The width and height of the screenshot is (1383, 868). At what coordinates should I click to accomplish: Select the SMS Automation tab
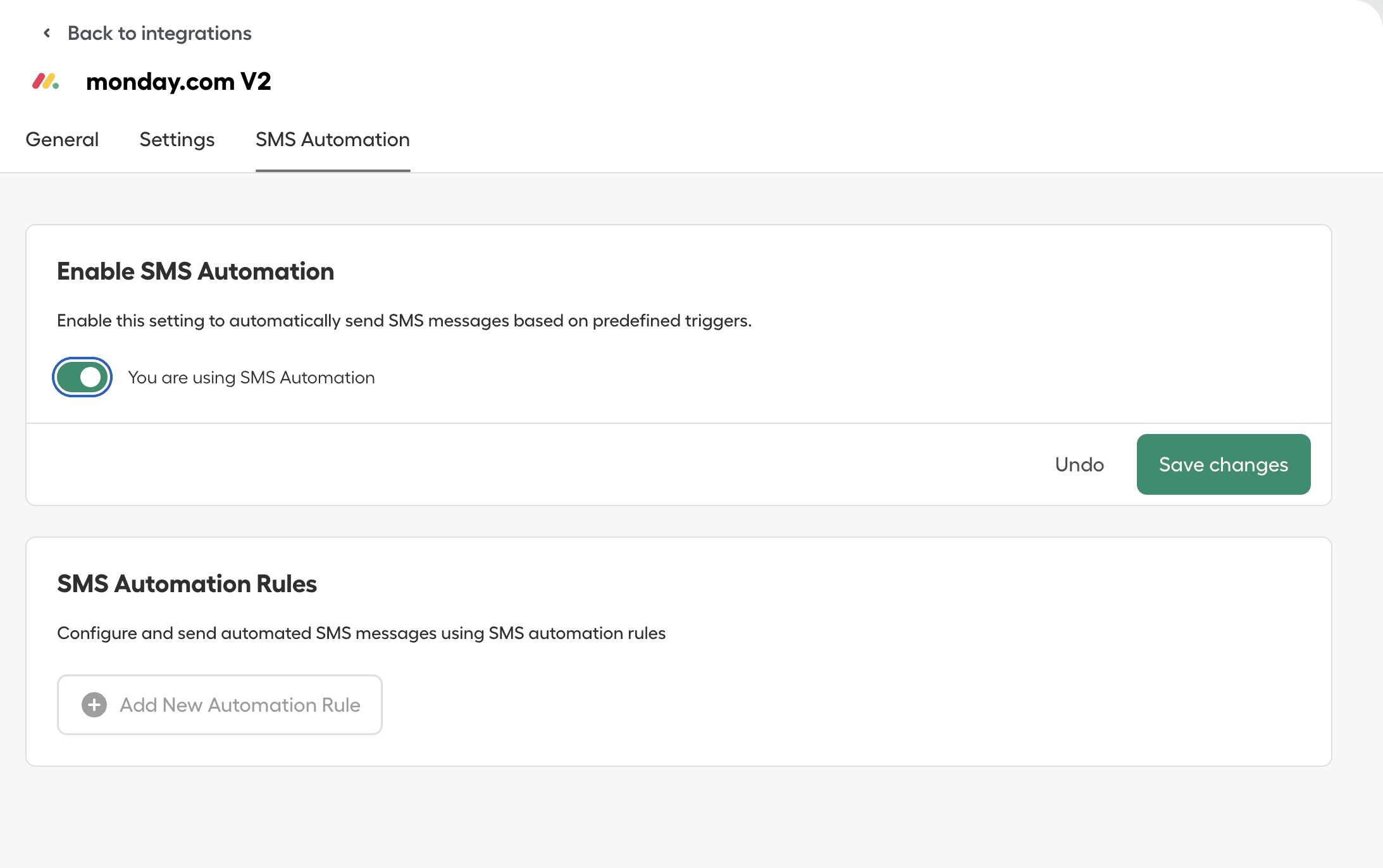tap(332, 139)
